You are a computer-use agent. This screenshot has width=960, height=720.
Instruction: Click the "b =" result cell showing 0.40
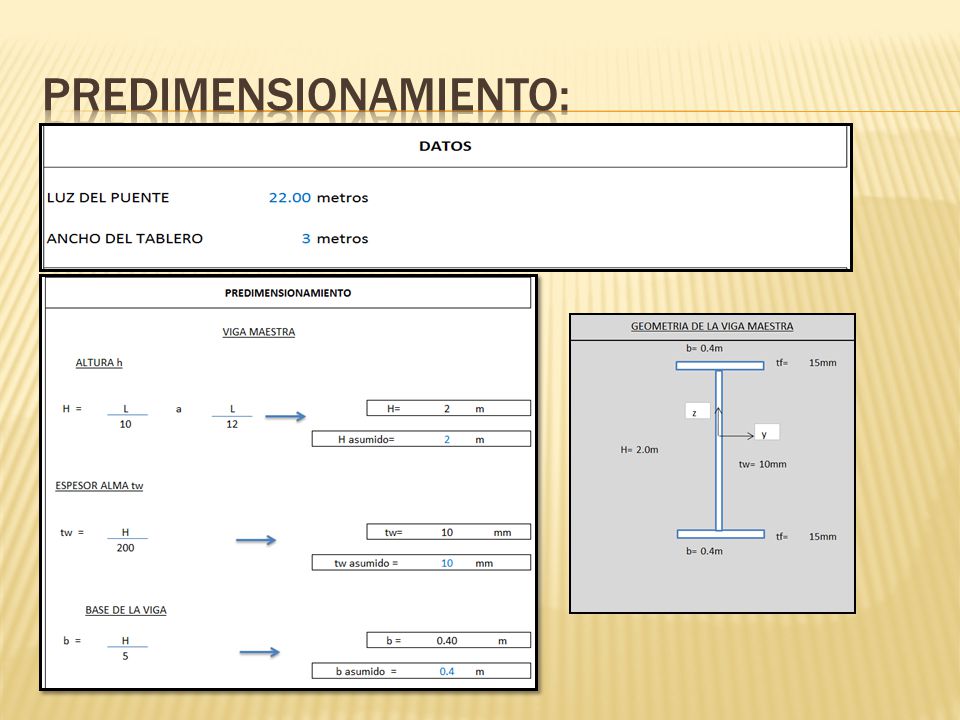[x=449, y=640]
